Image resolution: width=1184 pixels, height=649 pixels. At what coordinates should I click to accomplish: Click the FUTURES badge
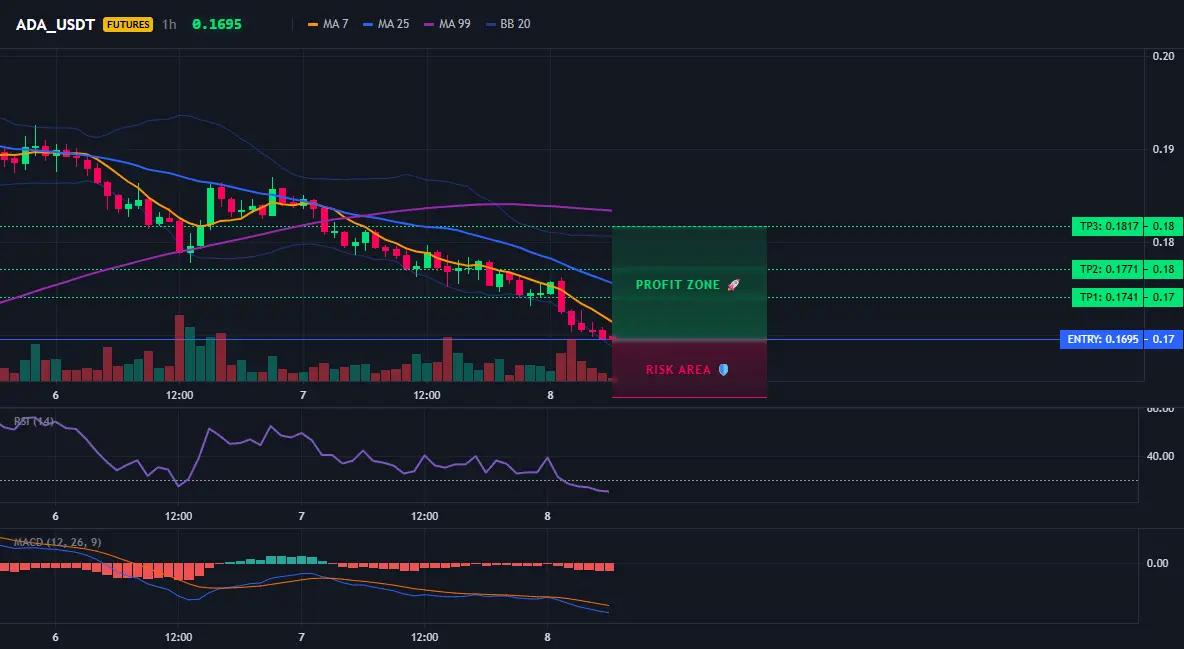tap(128, 24)
